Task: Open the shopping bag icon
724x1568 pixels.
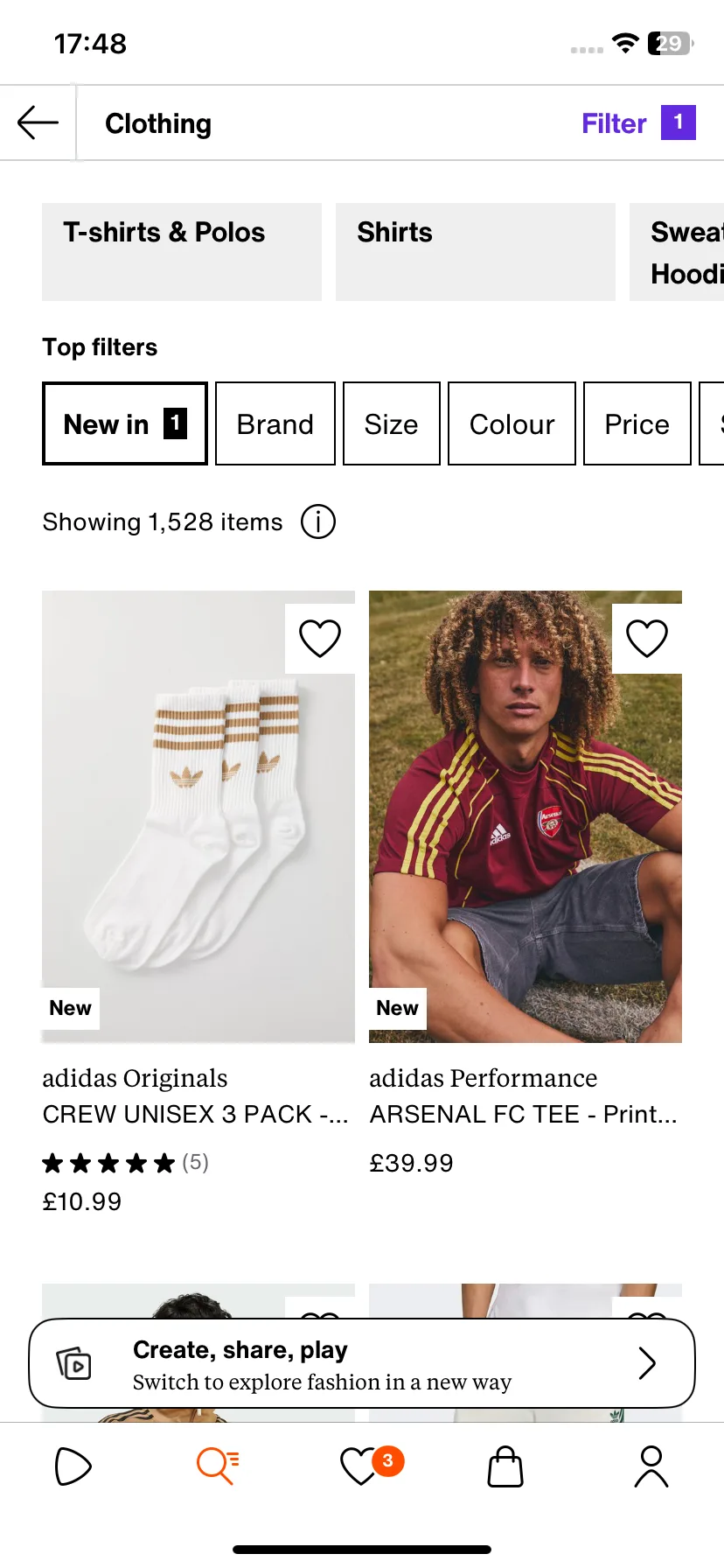Action: pyautogui.click(x=505, y=1466)
